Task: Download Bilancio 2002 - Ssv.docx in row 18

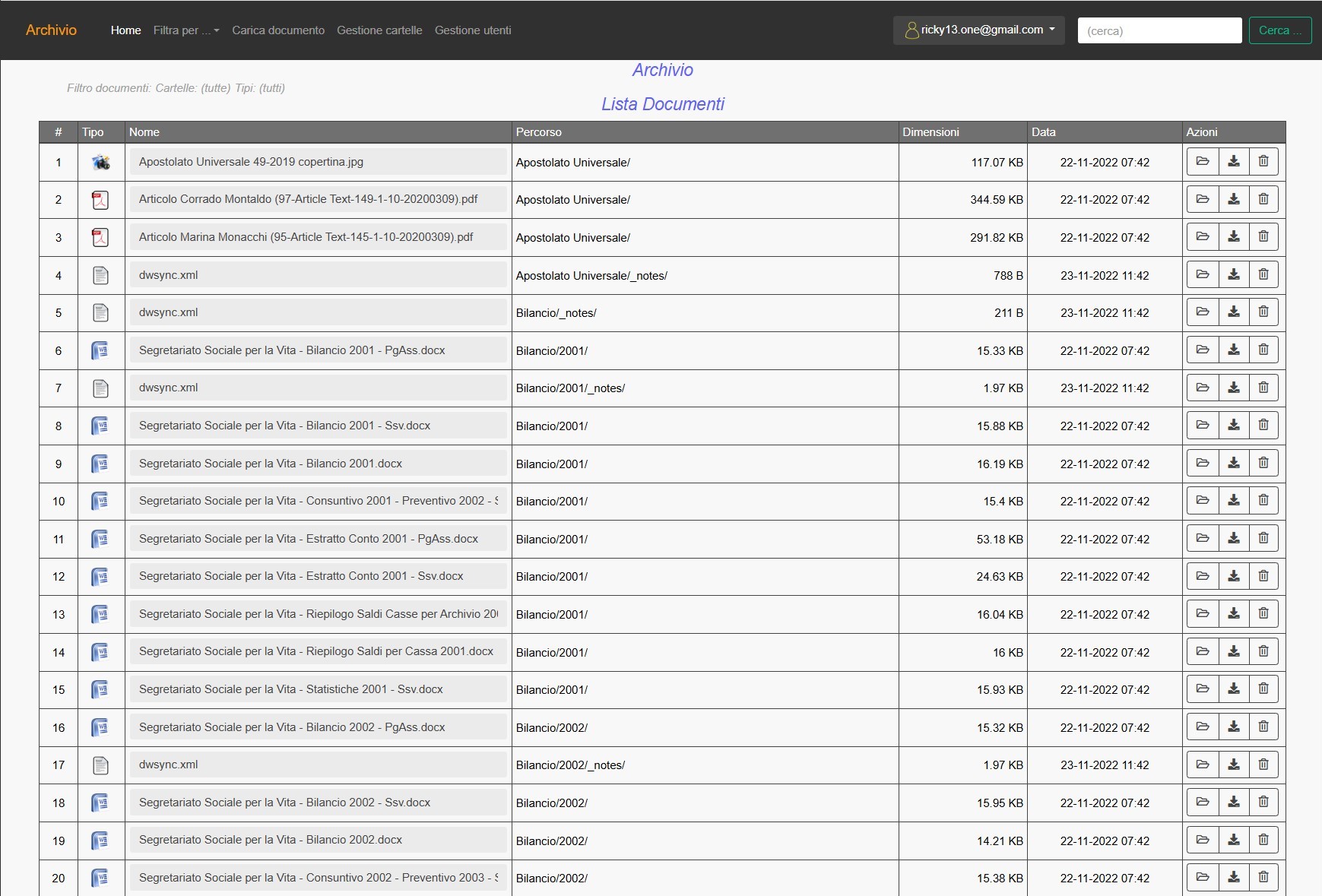Action: click(x=1233, y=803)
